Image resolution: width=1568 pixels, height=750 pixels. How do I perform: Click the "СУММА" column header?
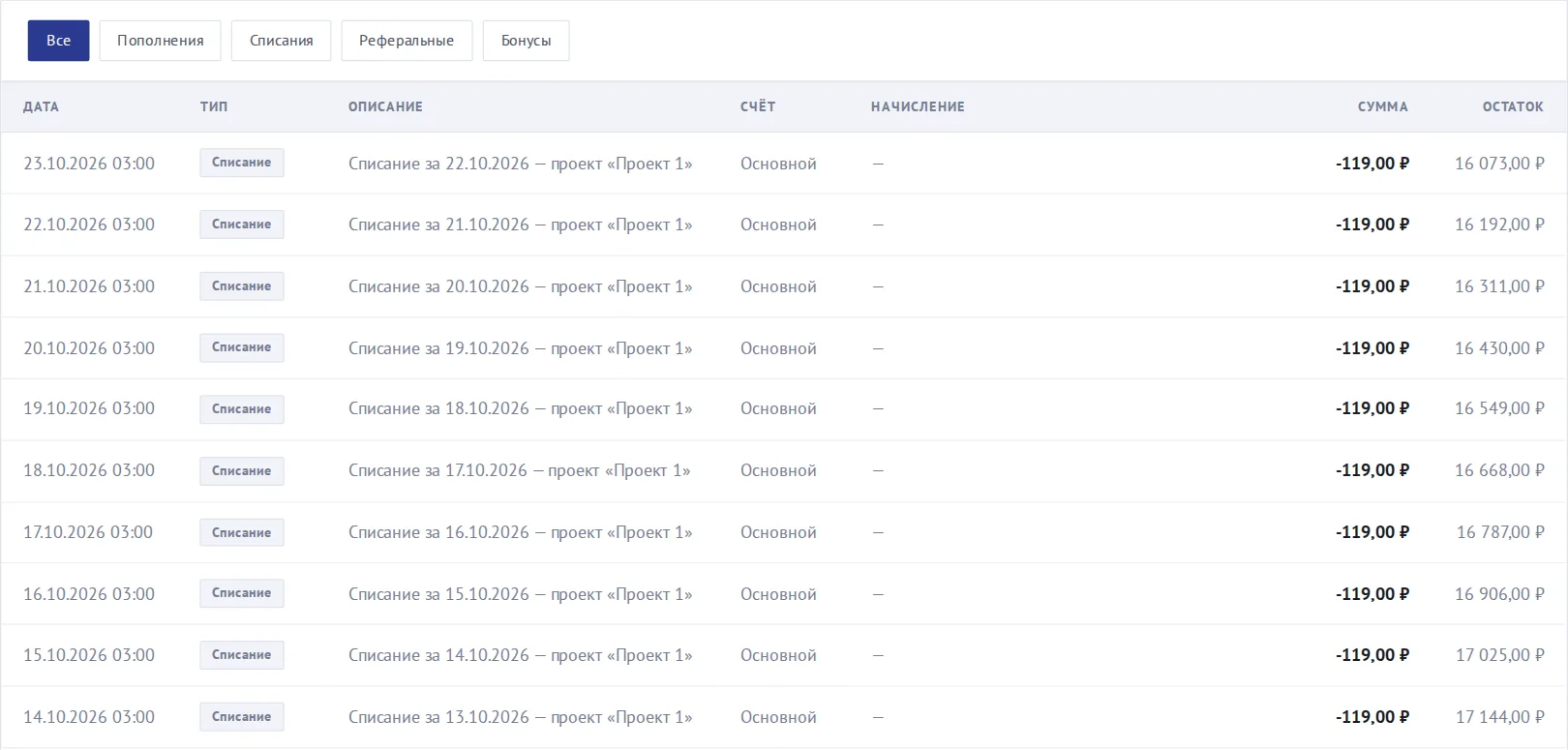[1382, 106]
